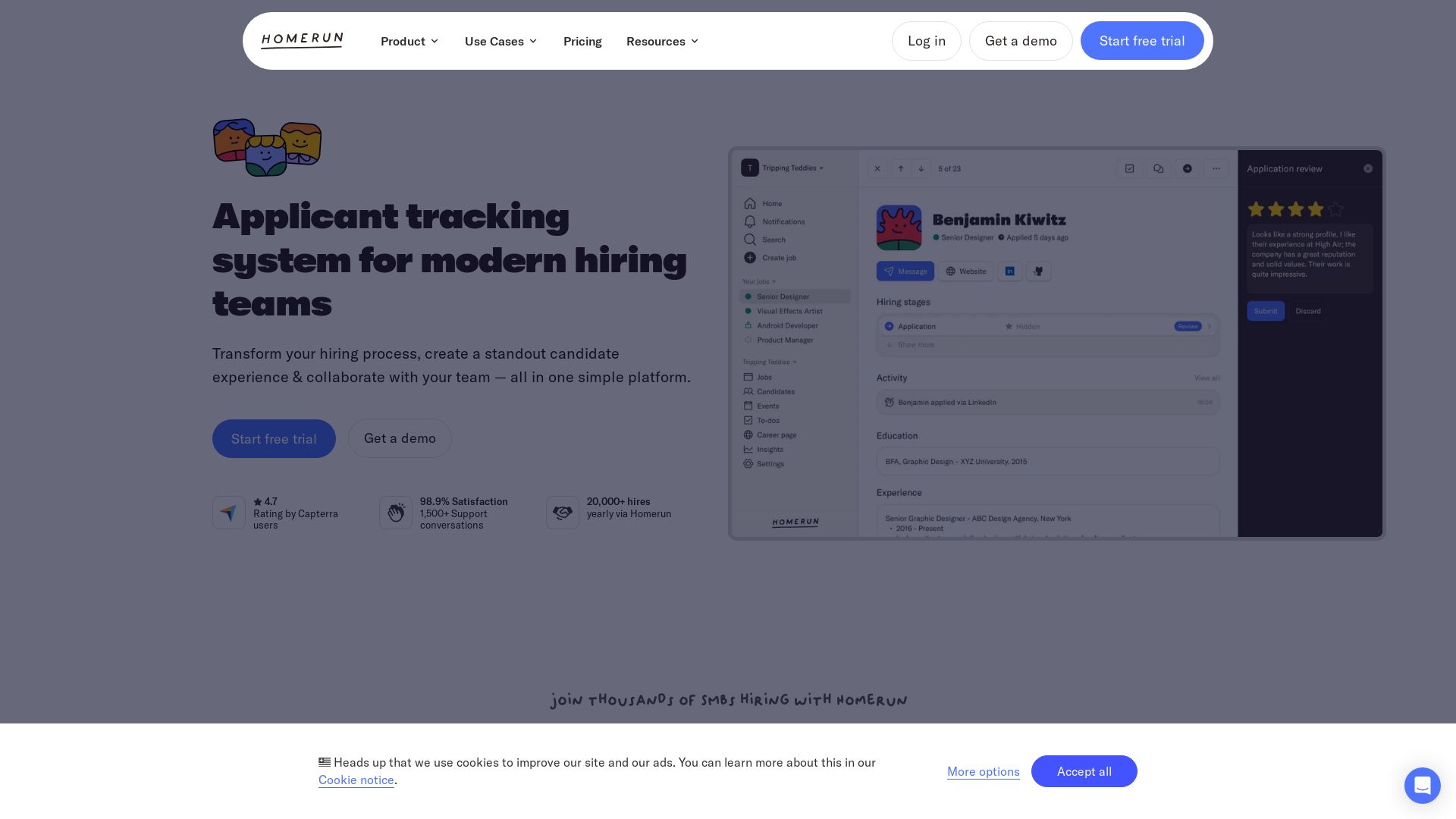Click the clapping hands satisfaction icon
This screenshot has width=1456, height=819.
pos(395,513)
